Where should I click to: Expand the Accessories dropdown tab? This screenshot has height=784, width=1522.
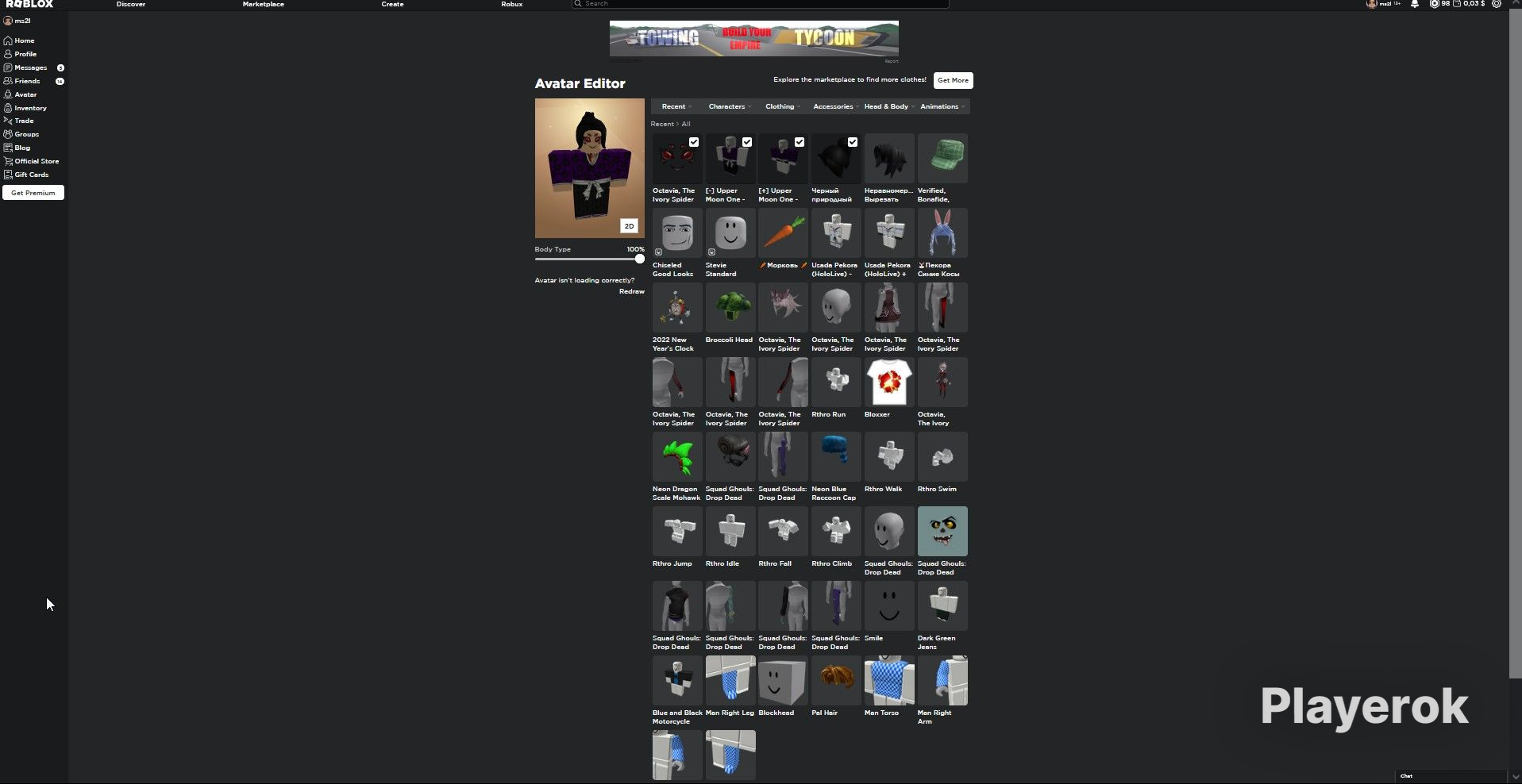pyautogui.click(x=835, y=106)
